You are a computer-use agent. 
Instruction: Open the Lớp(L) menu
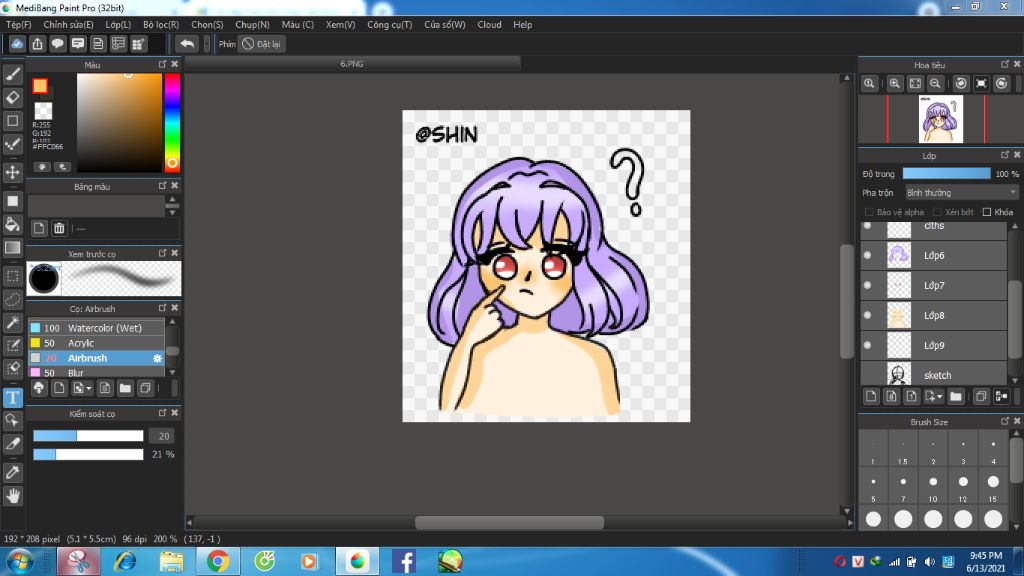(118, 25)
